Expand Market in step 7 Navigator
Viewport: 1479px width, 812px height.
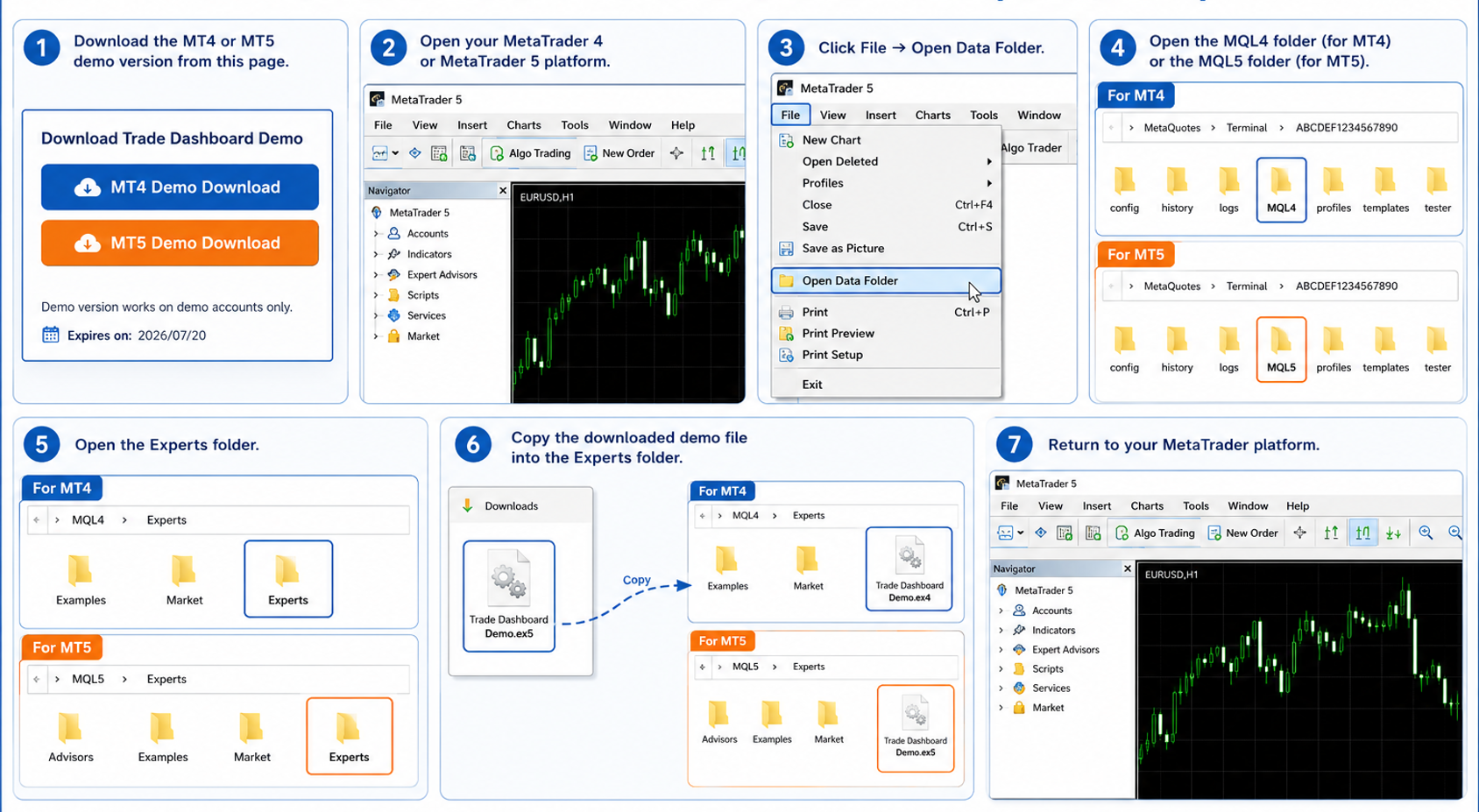click(x=1001, y=708)
